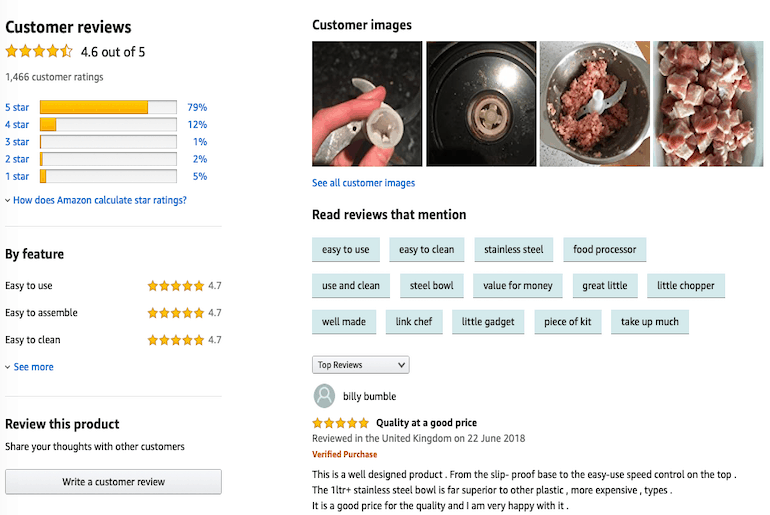Select the 1 star rating bar
The height and width of the screenshot is (515, 770).
pyautogui.click(x=108, y=176)
